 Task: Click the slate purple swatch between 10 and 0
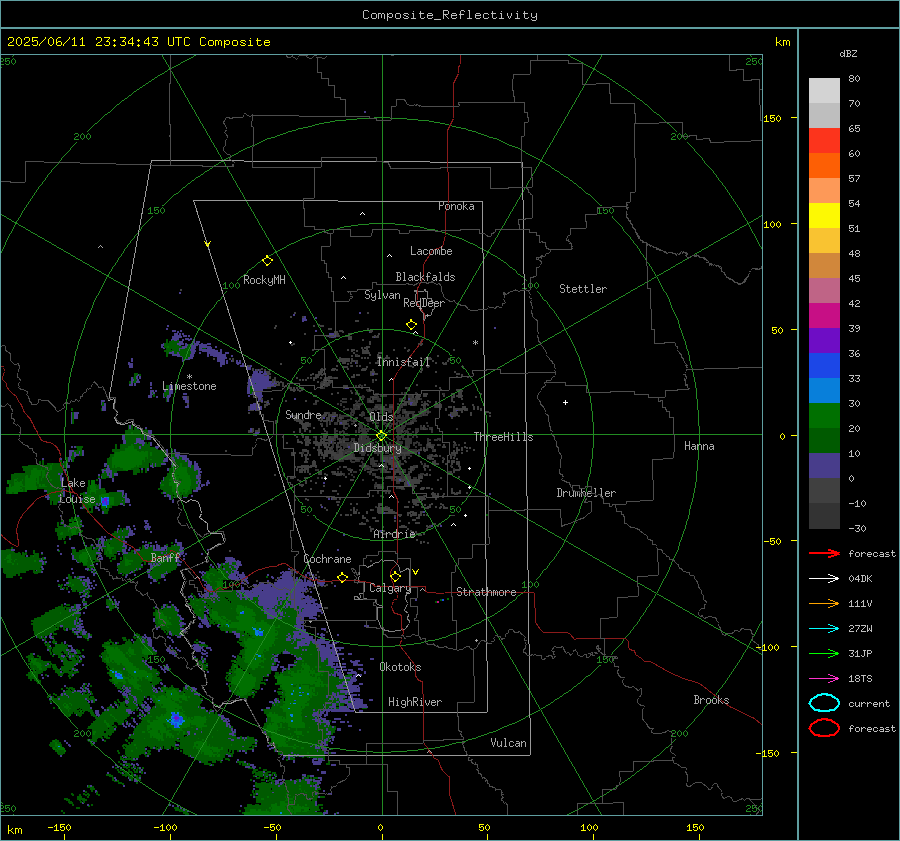click(x=824, y=466)
